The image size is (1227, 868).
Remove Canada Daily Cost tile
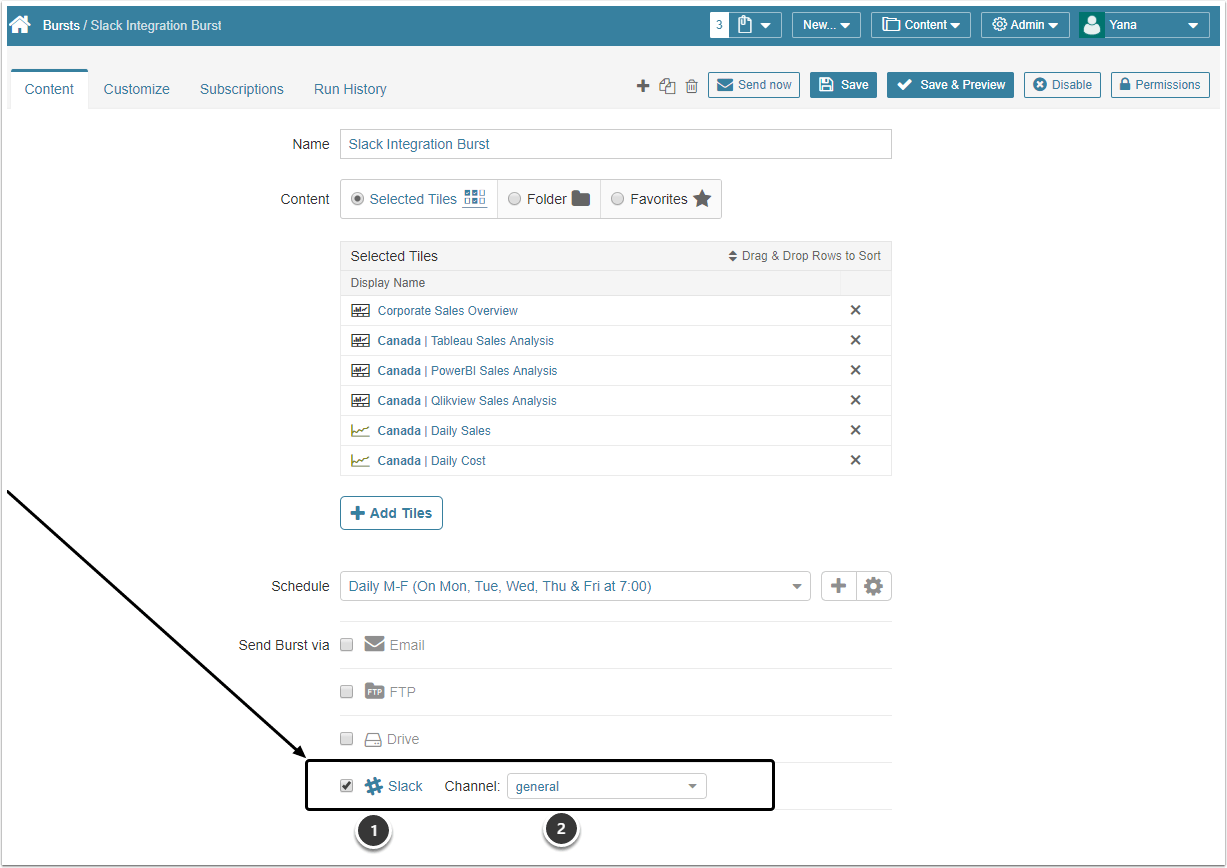click(x=855, y=460)
